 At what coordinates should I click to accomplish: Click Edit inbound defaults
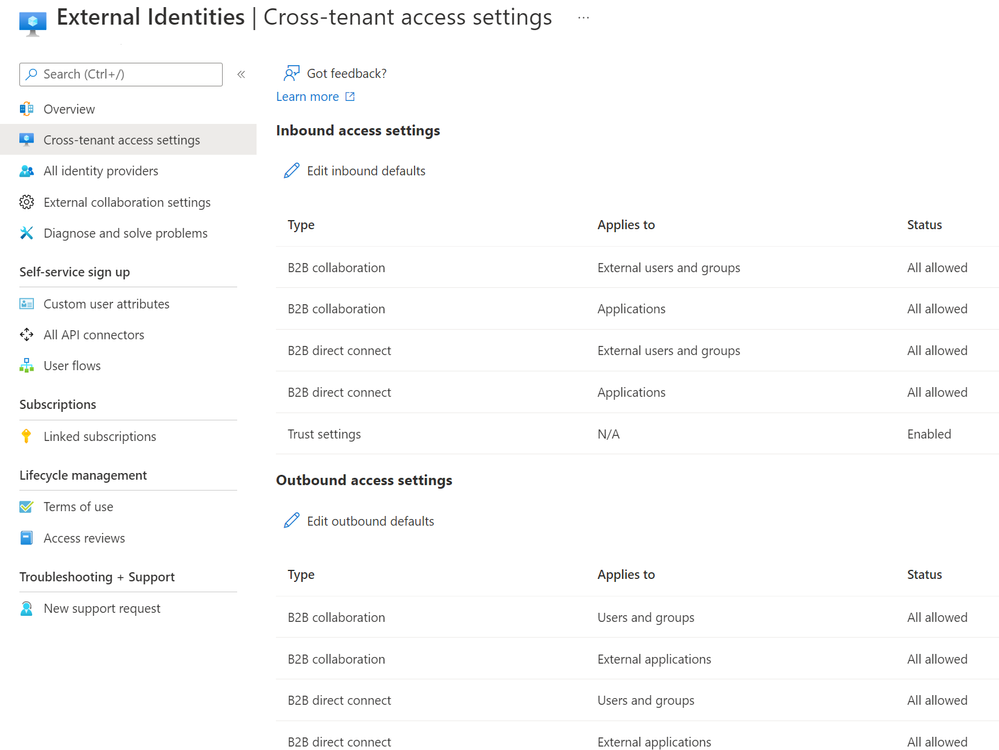tap(355, 171)
